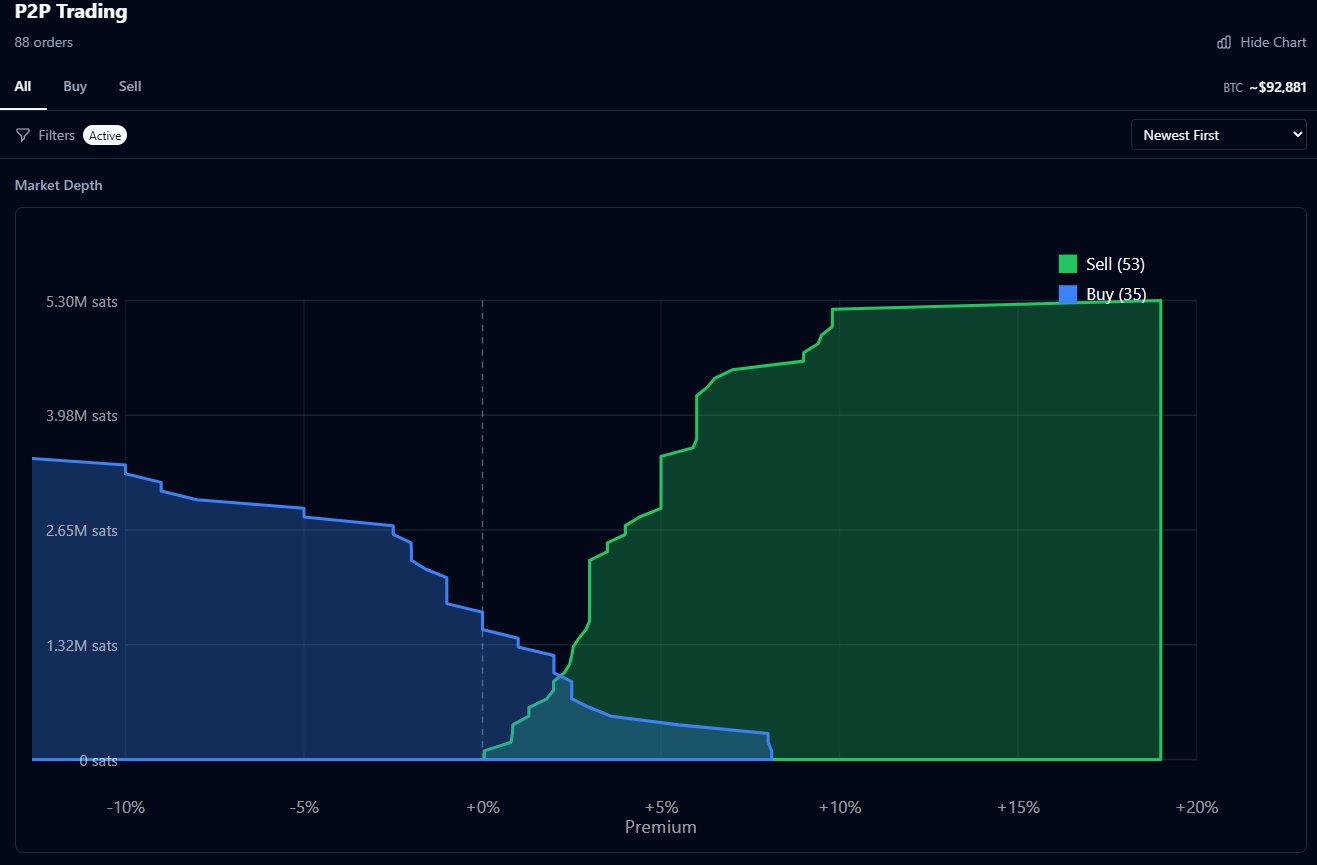Click the Active filter badge

click(x=105, y=135)
